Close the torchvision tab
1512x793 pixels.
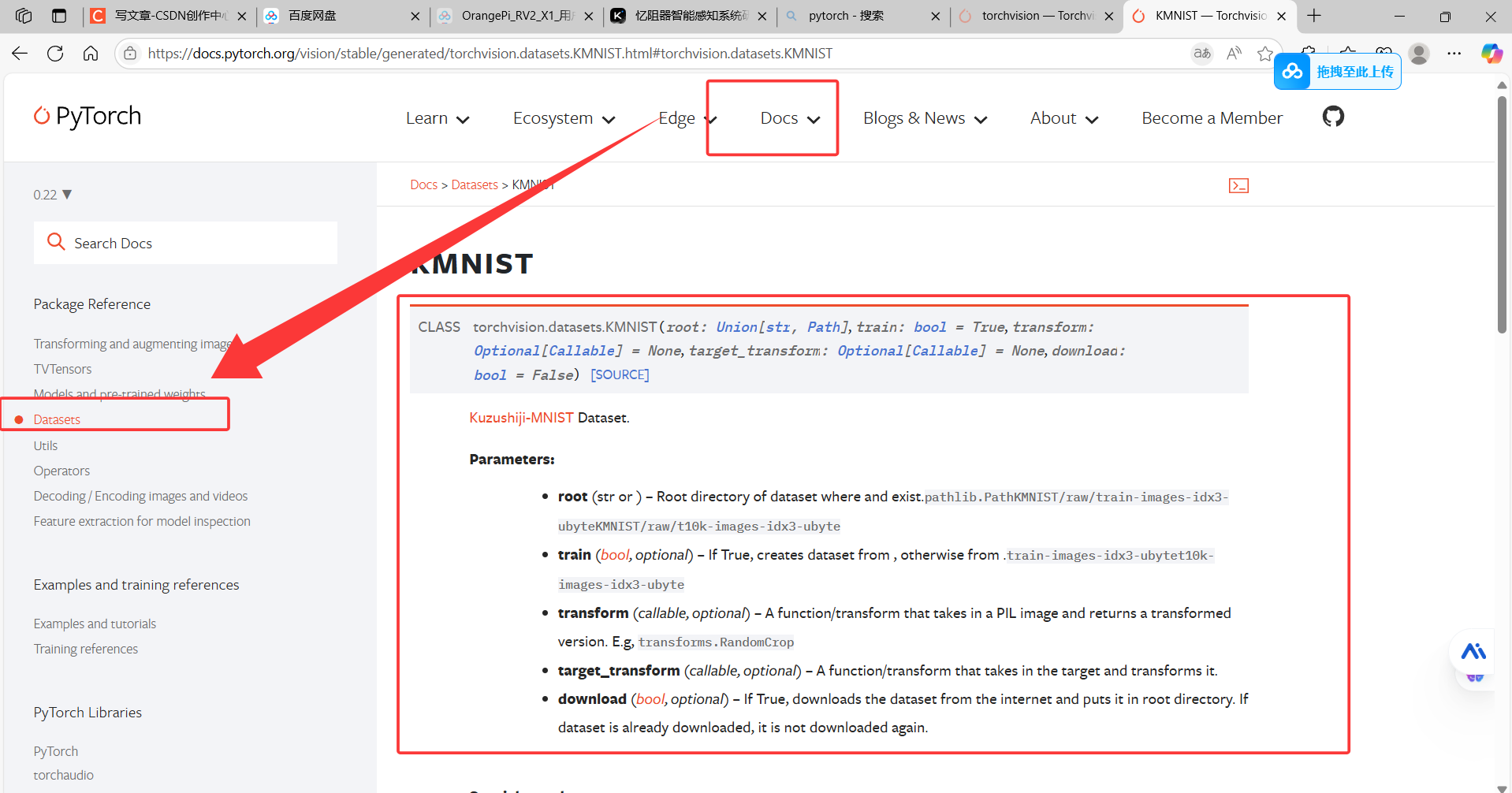coord(1109,16)
